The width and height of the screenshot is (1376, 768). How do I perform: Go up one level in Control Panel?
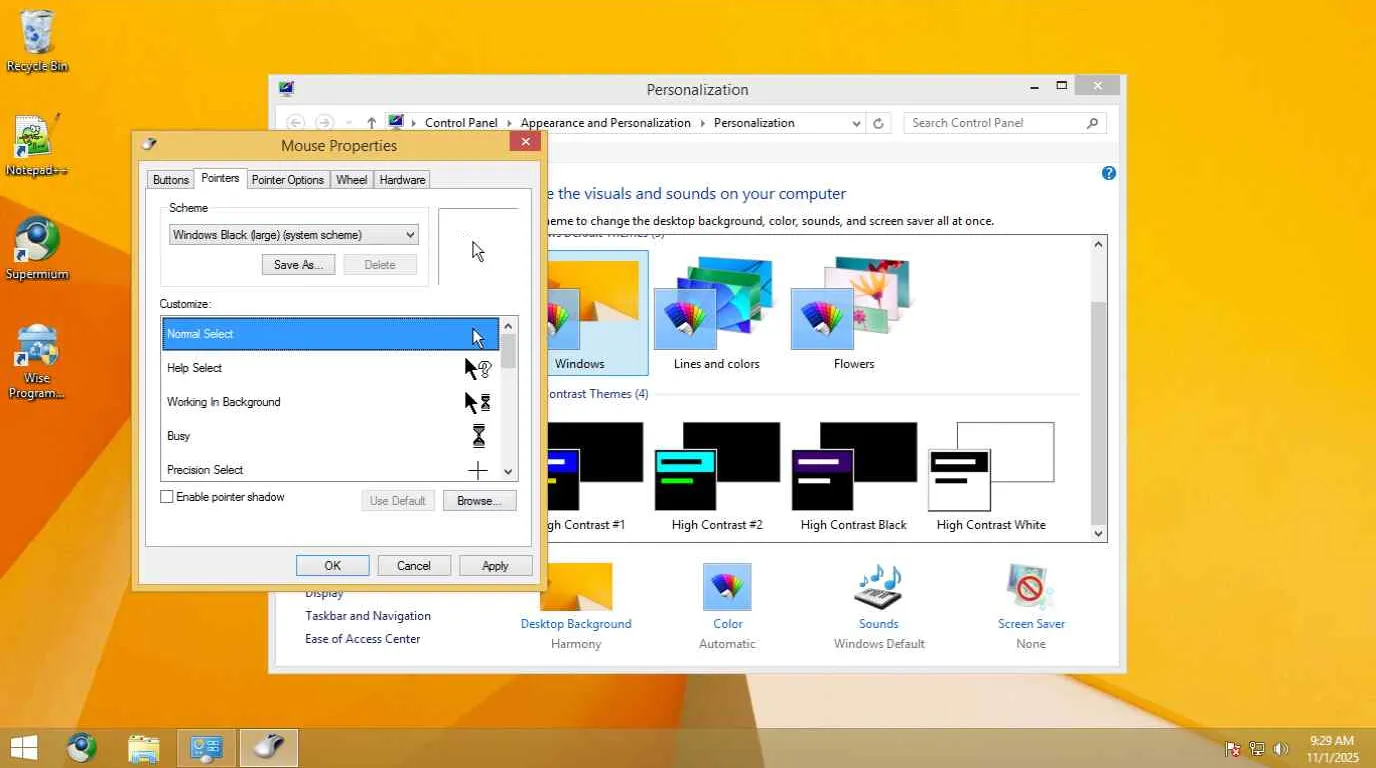[371, 123]
